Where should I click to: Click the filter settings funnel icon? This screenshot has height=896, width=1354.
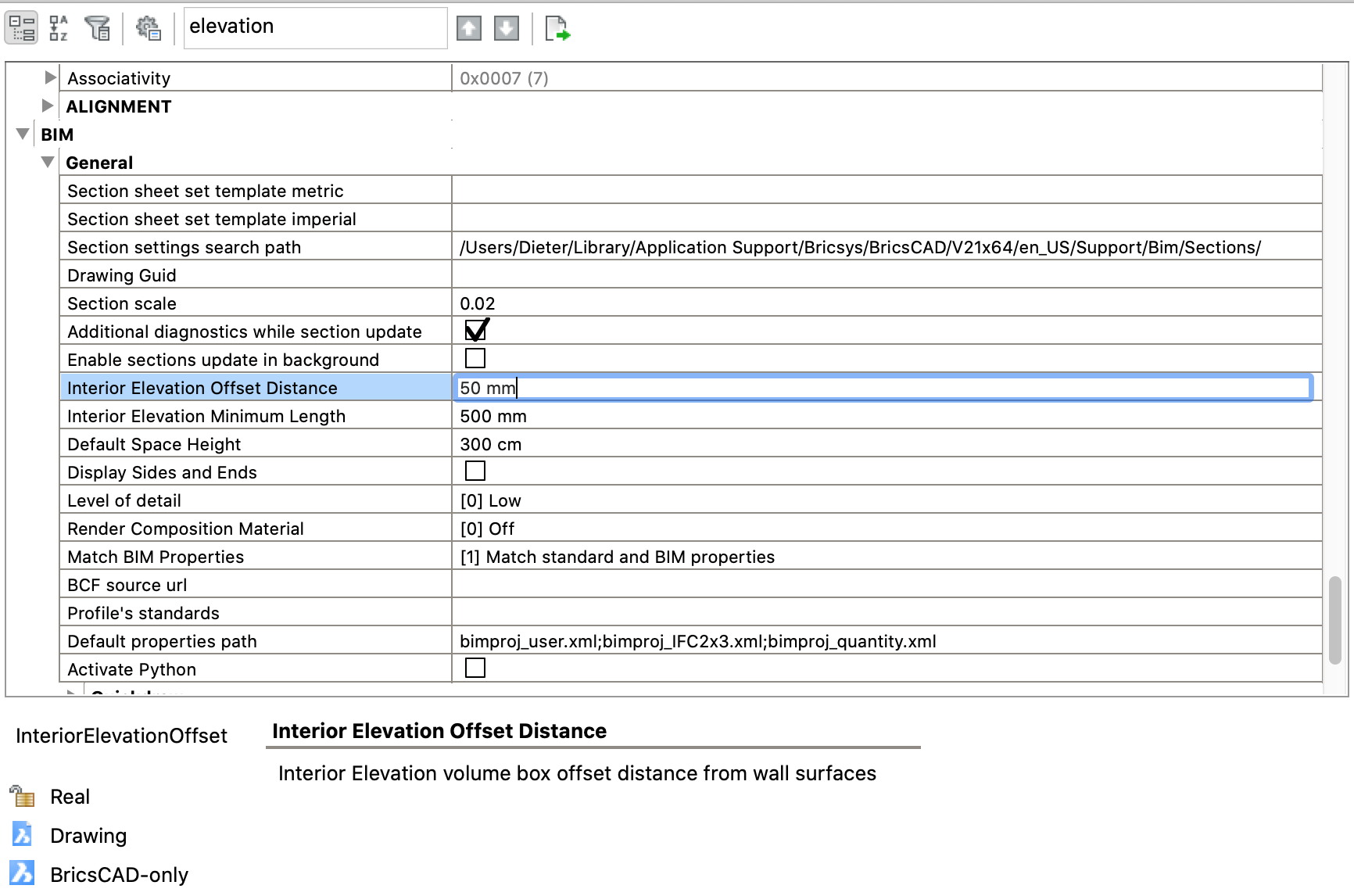(98, 28)
